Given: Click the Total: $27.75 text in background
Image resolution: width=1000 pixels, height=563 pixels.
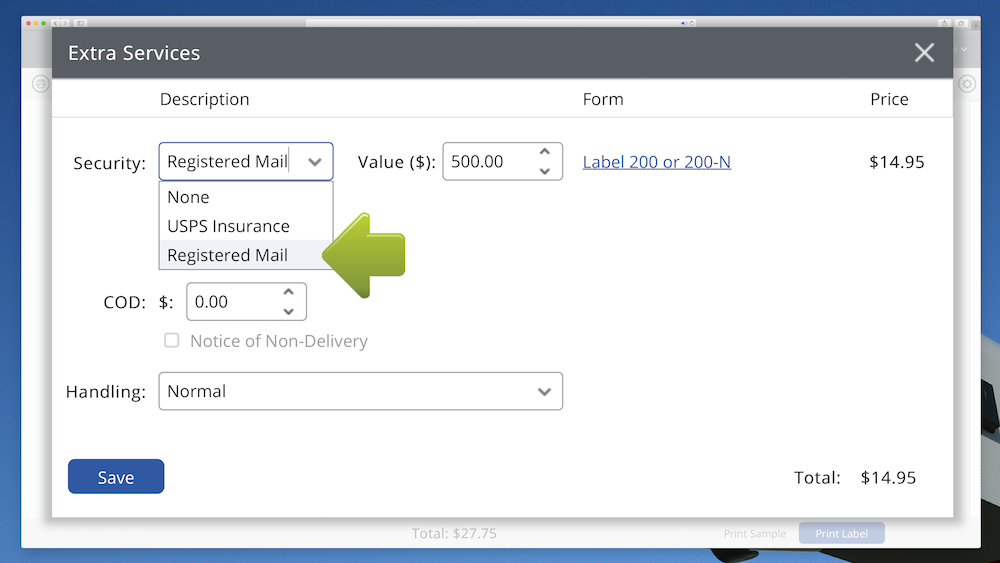Looking at the screenshot, I should point(454,533).
